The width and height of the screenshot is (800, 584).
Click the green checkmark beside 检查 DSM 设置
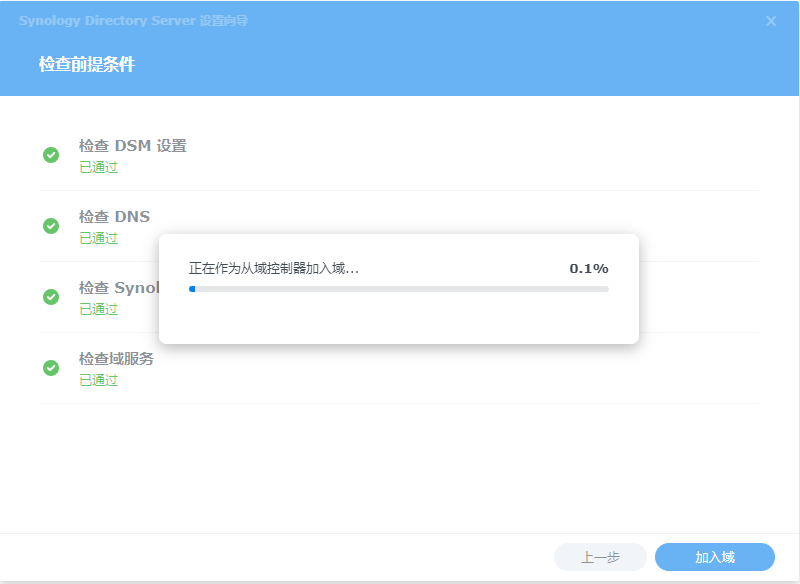pos(51,155)
